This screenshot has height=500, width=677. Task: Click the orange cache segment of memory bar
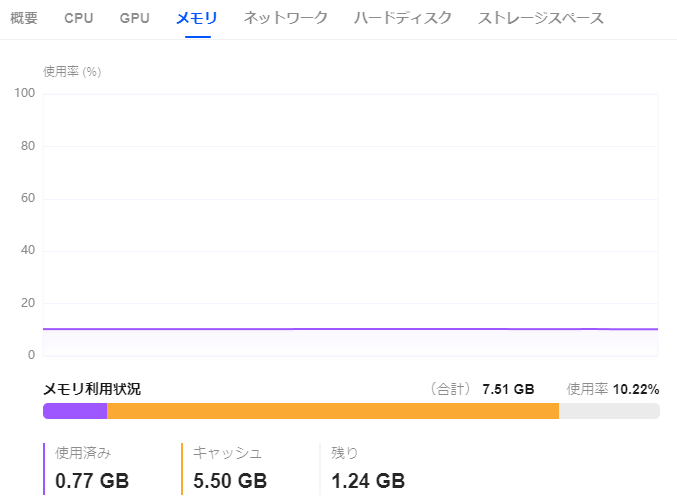[x=332, y=411]
